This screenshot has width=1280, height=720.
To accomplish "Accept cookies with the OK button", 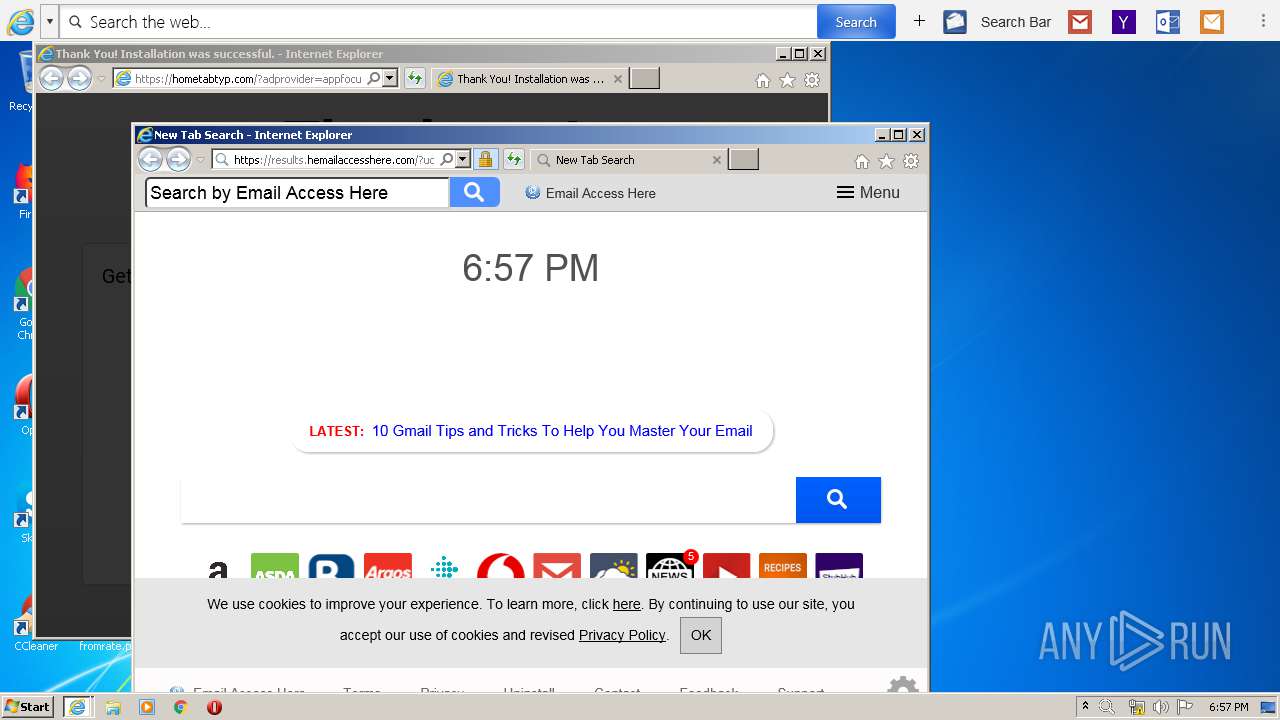I will pyautogui.click(x=701, y=635).
